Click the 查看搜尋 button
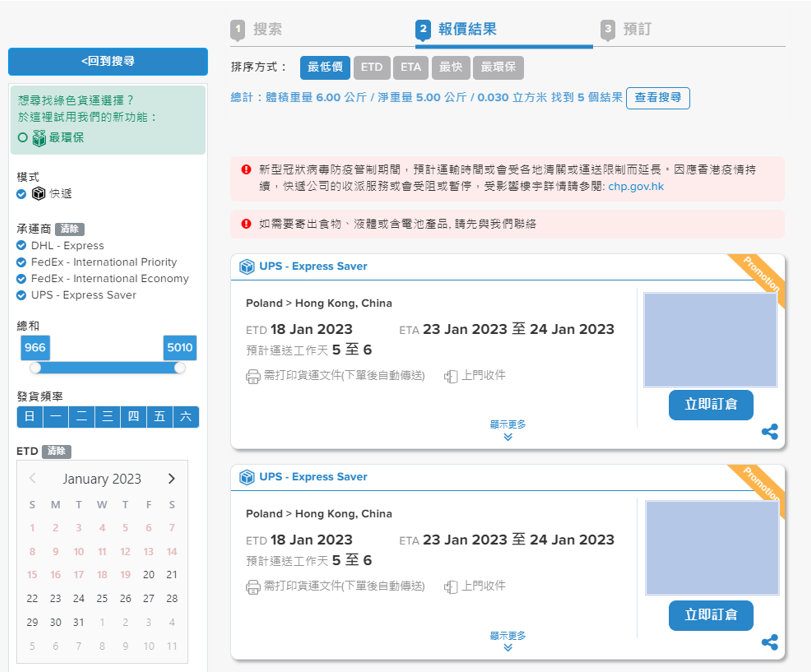Screen dimensions: 811x672 (658, 98)
